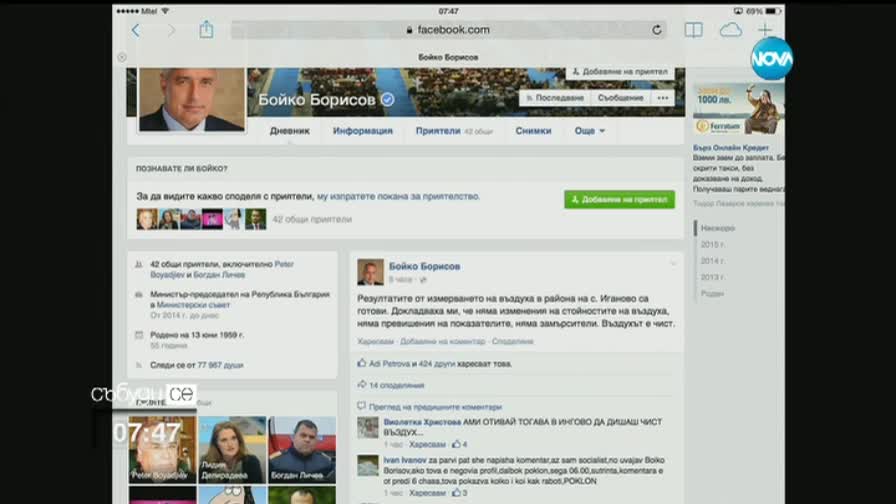Image resolution: width=896 pixels, height=504 pixels.
Task: Click the 14 споделяния shares link
Action: (x=397, y=386)
